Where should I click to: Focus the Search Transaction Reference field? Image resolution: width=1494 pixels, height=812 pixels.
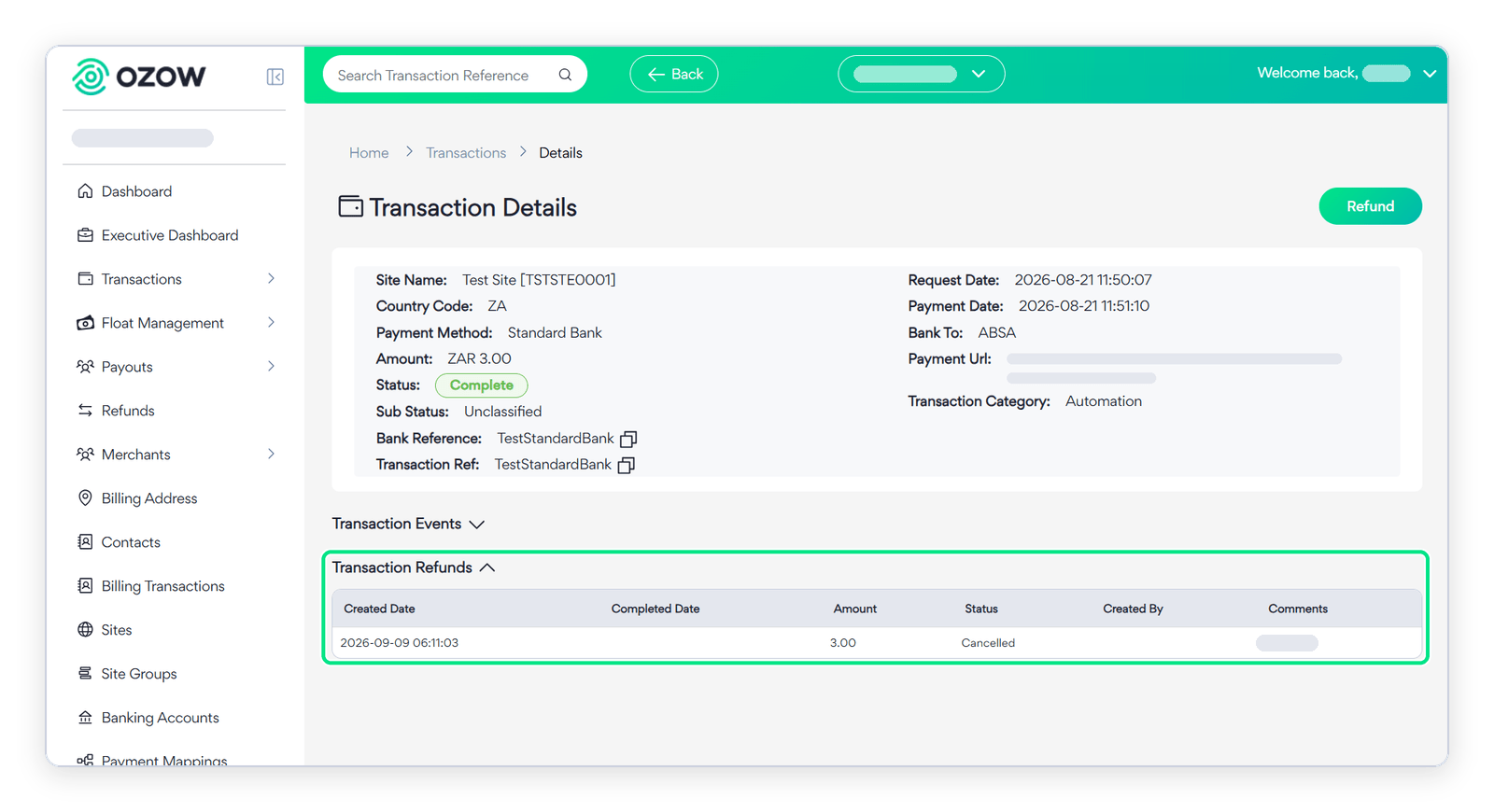(455, 75)
